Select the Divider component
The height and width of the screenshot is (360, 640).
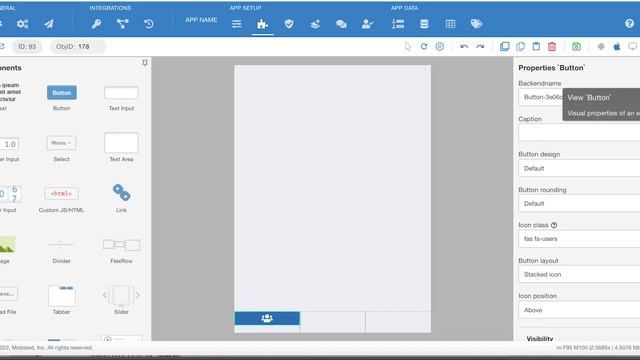[61, 250]
